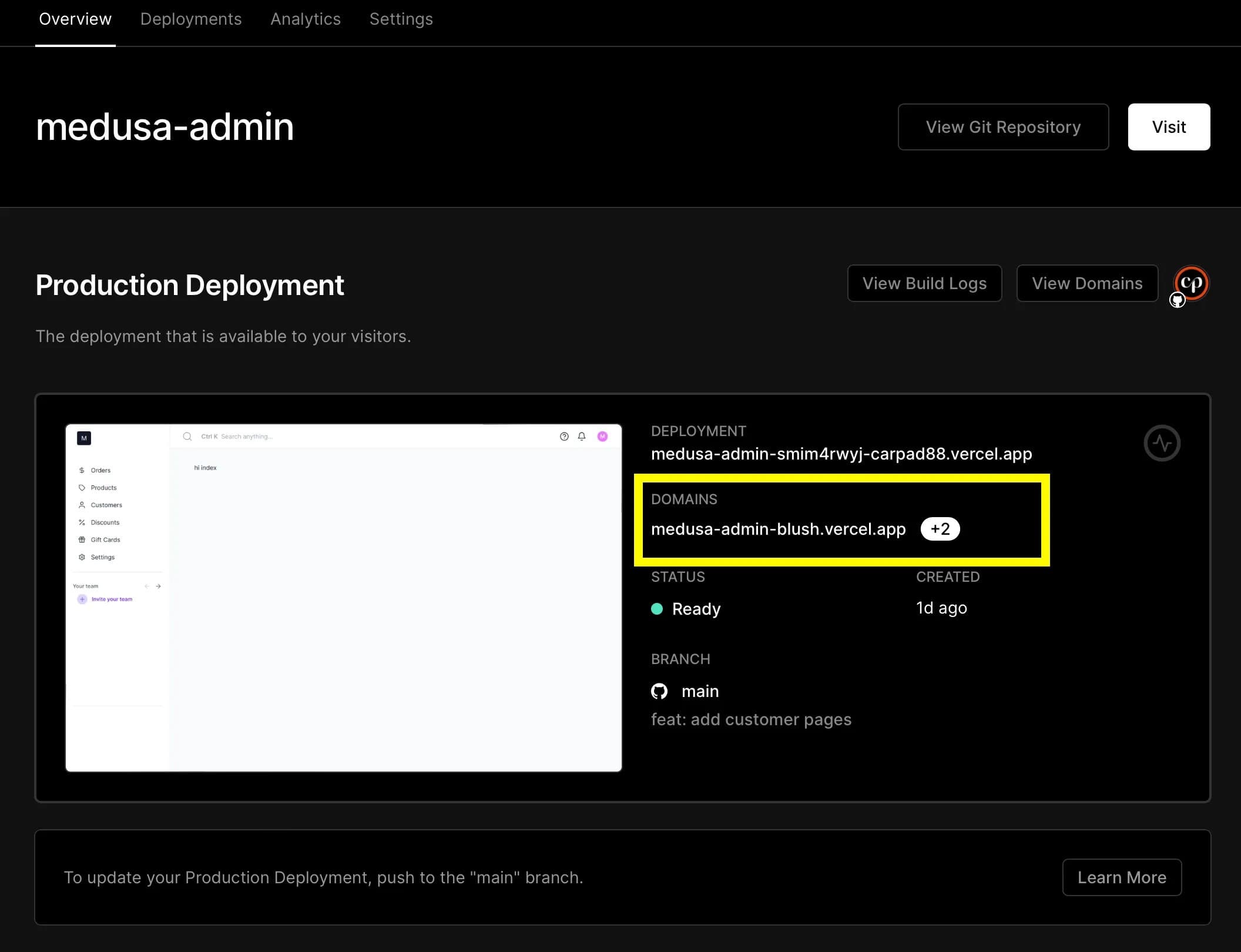Click the Learn More button
The width and height of the screenshot is (1241, 952).
tap(1122, 877)
